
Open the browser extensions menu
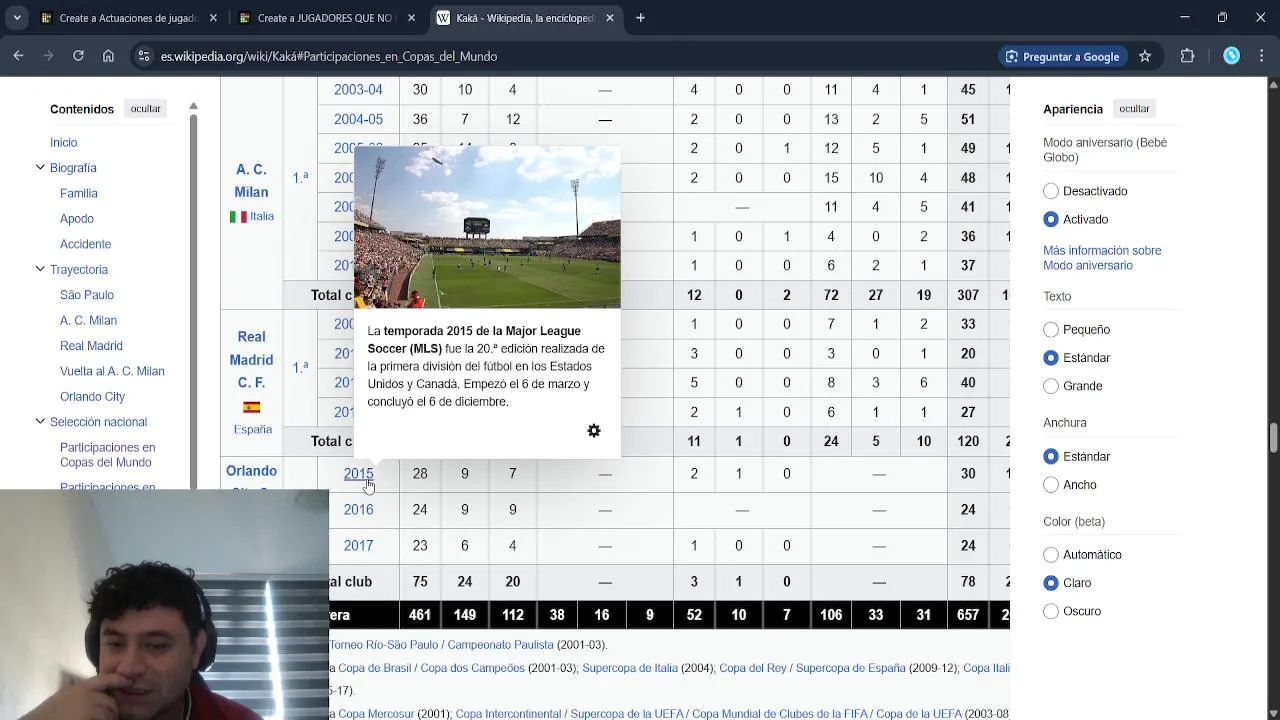pyautogui.click(x=1187, y=56)
